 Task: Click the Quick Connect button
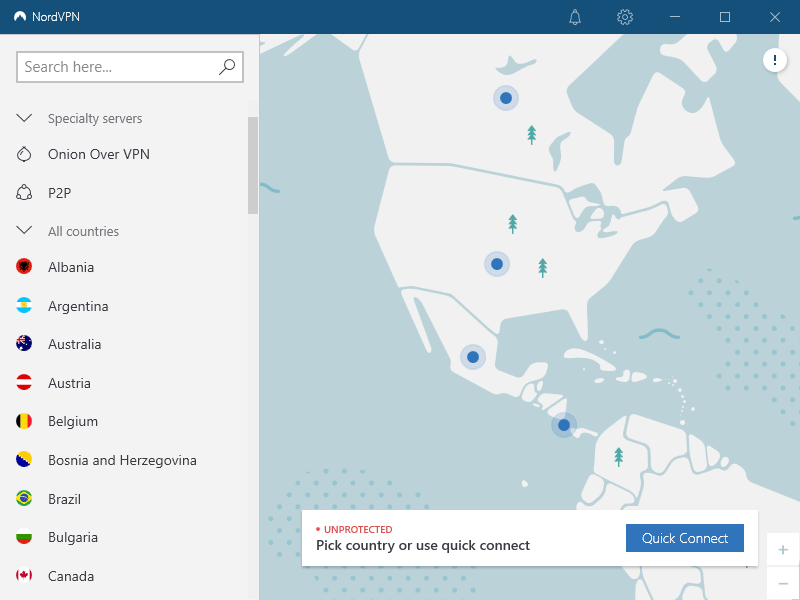click(685, 538)
